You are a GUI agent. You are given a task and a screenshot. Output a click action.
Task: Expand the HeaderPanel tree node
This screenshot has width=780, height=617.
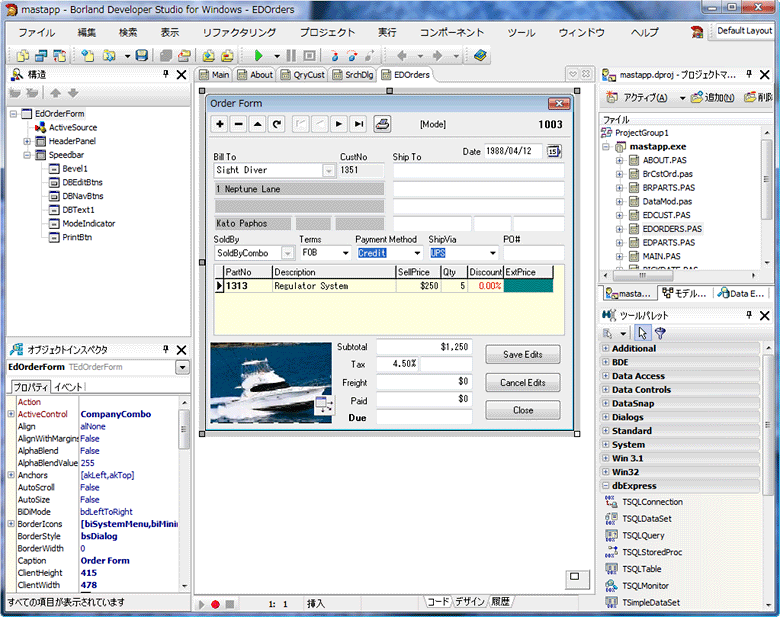[25, 141]
